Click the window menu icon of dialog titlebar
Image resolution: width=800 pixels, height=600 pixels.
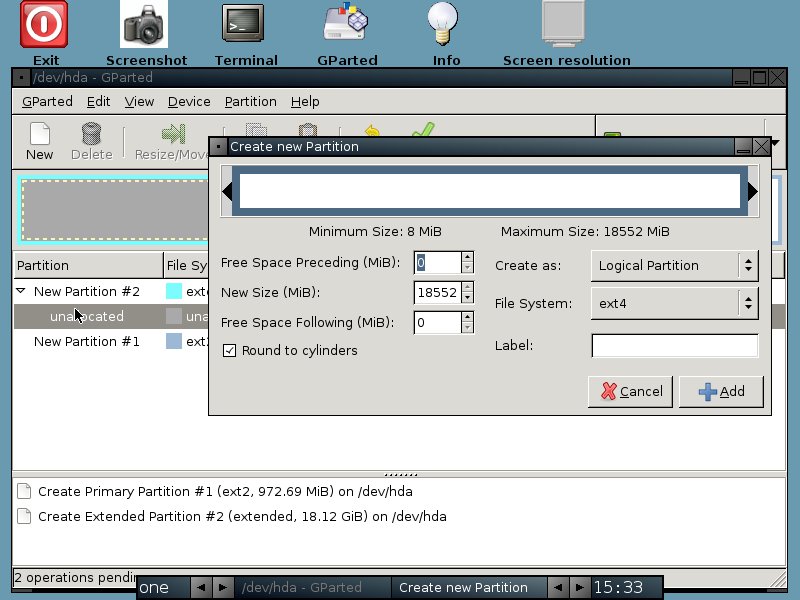[218, 147]
